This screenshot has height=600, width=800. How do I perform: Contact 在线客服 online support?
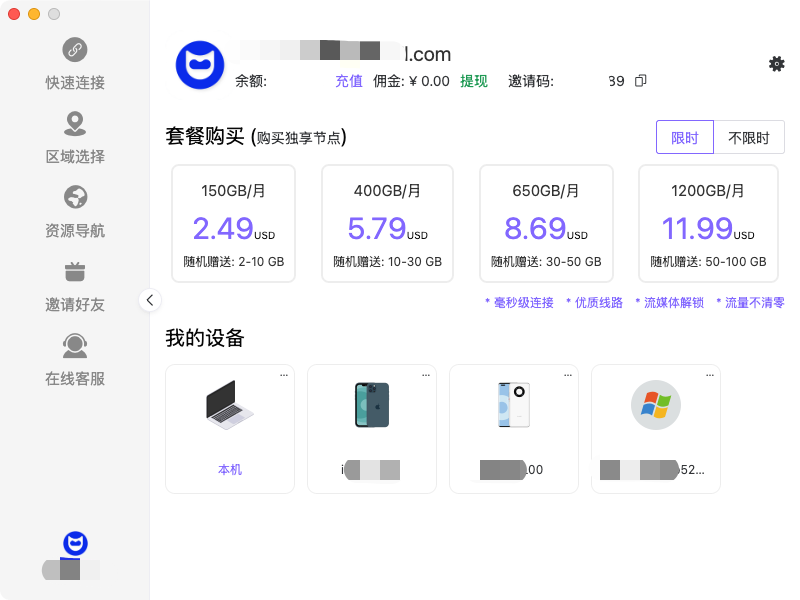tap(75, 359)
